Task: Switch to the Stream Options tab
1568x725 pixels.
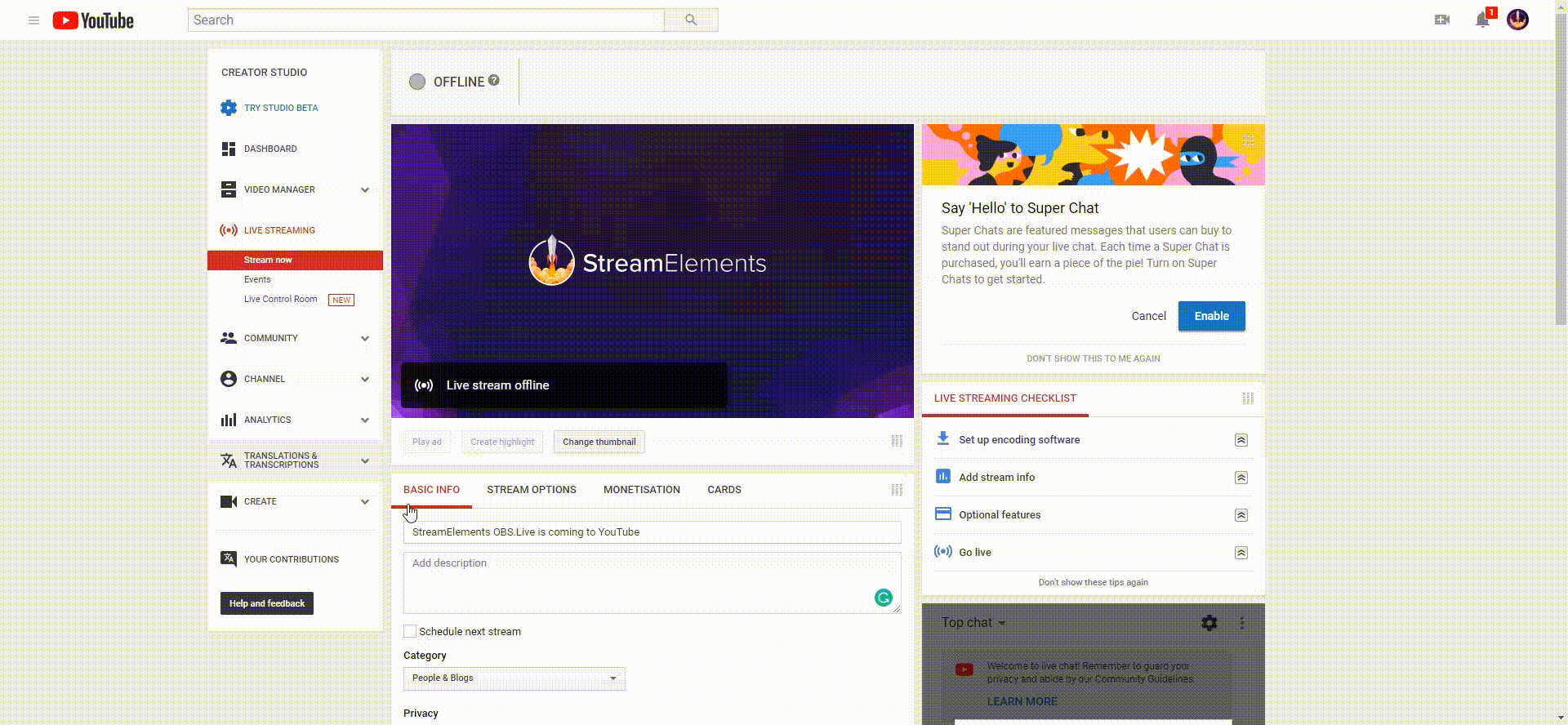Action: (532, 490)
